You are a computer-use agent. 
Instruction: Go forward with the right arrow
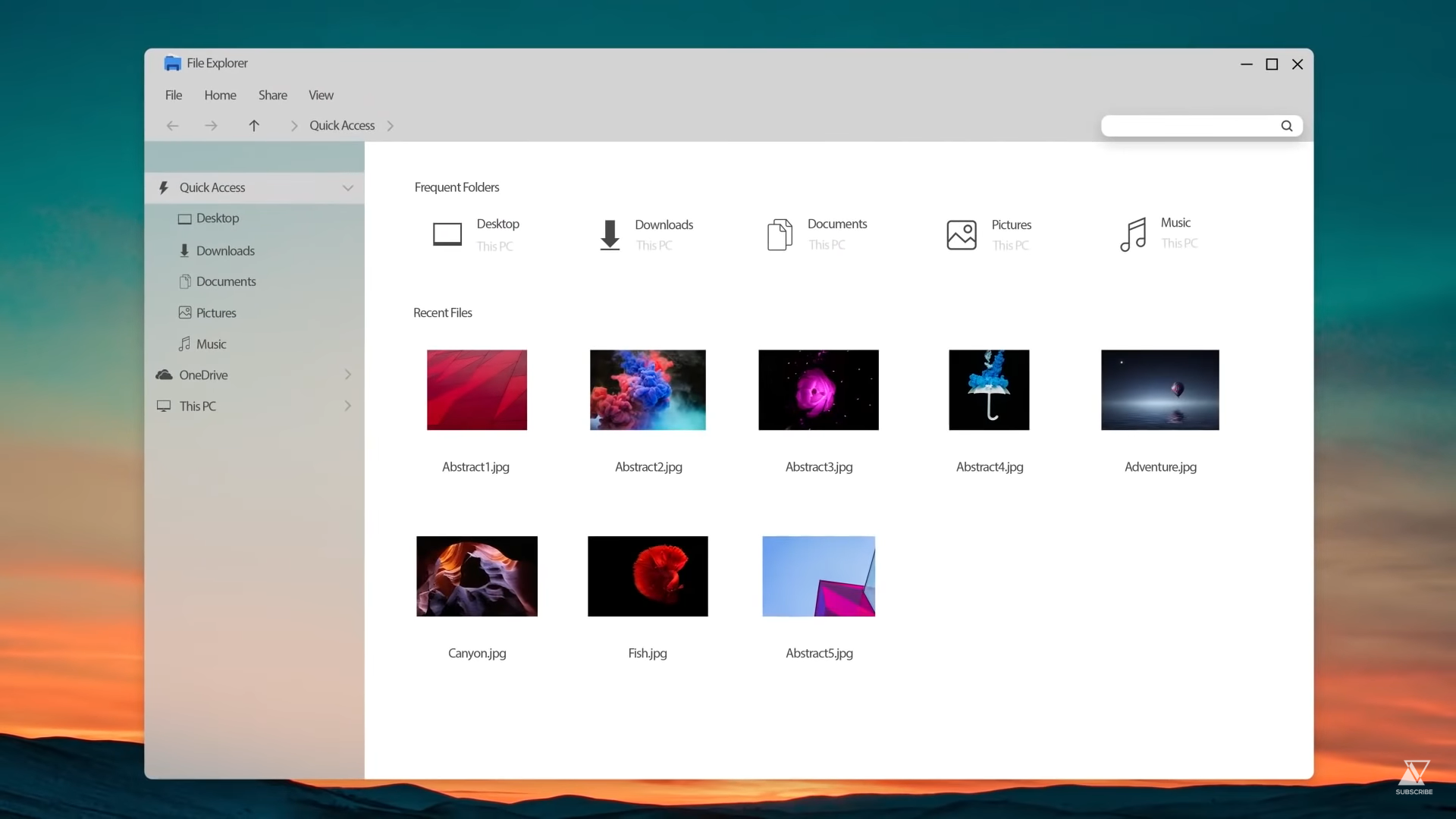tap(211, 126)
